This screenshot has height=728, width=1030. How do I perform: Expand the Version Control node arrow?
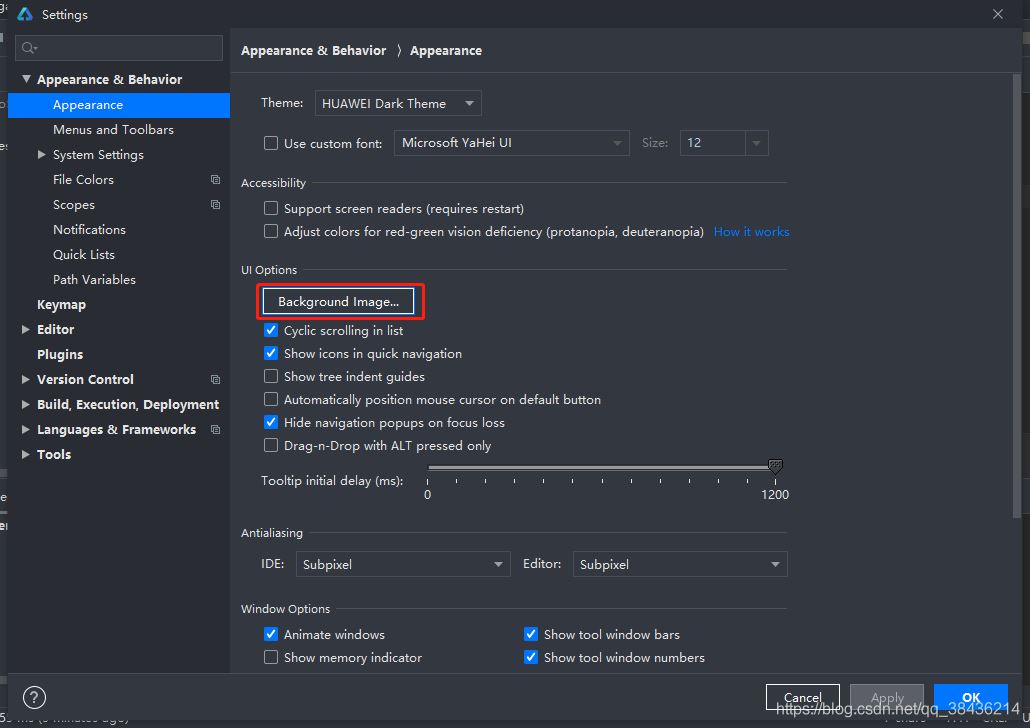[26, 379]
